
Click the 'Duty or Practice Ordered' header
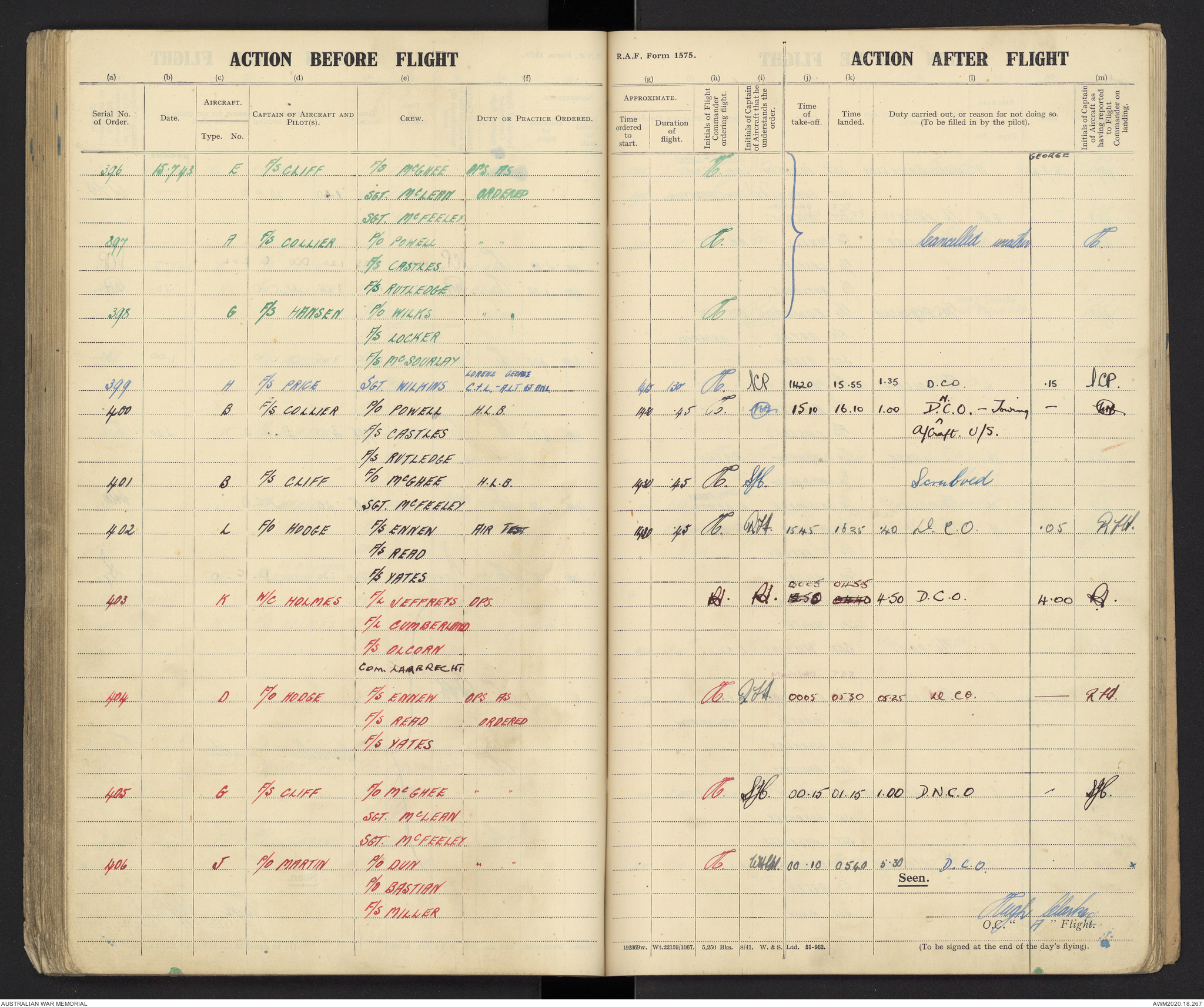pyautogui.click(x=534, y=118)
